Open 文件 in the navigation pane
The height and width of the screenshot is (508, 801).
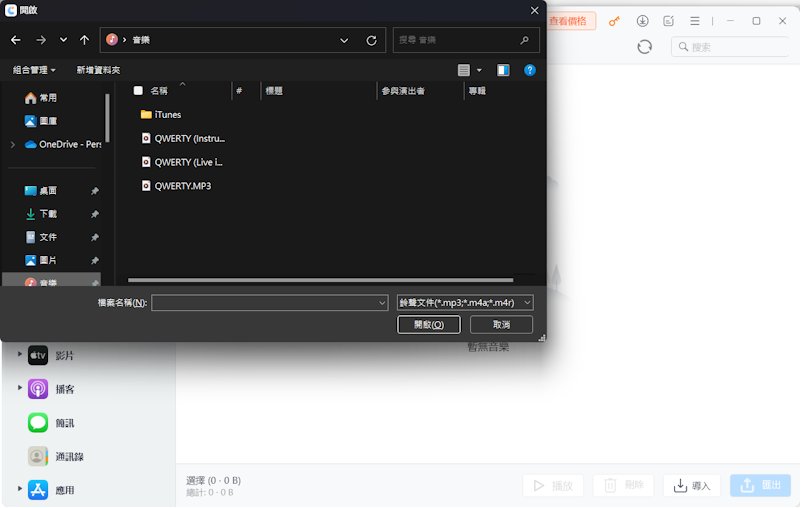[41, 237]
